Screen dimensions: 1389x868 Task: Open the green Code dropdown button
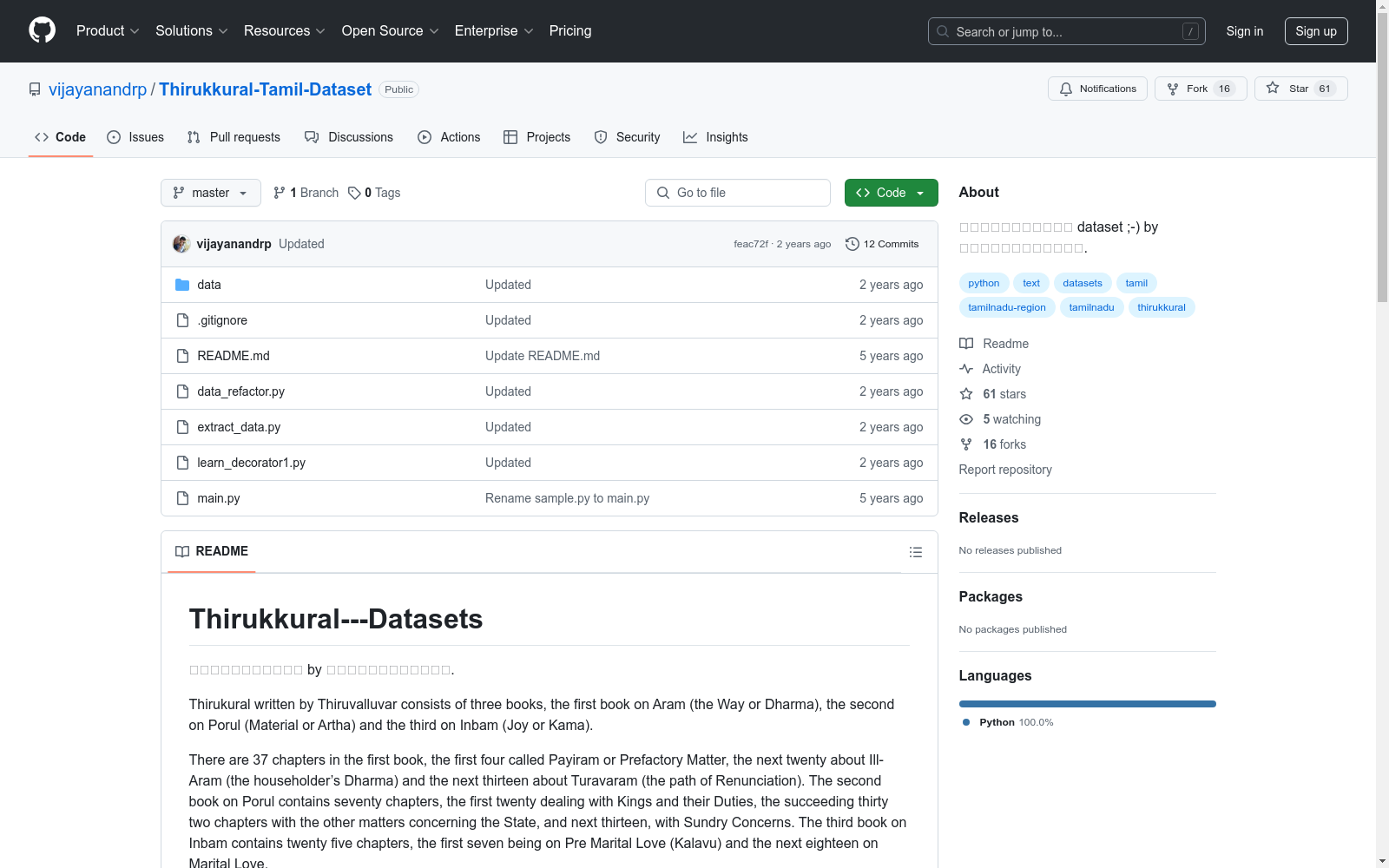891,193
